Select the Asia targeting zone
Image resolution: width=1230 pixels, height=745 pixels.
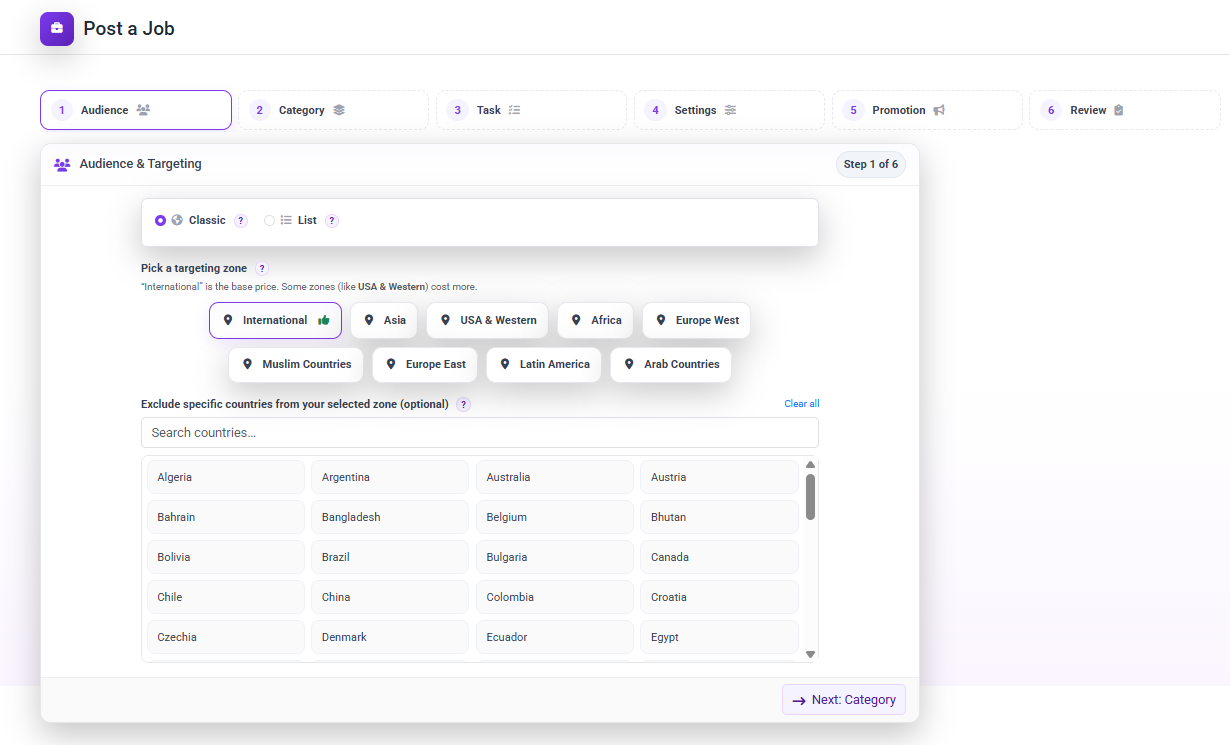tap(384, 320)
